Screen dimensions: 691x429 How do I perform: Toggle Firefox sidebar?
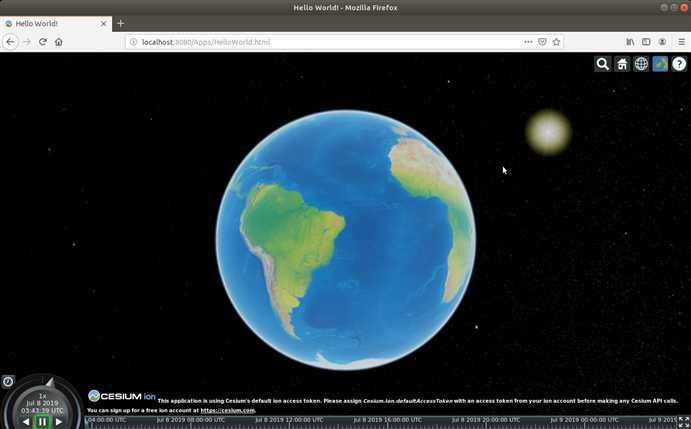646,42
